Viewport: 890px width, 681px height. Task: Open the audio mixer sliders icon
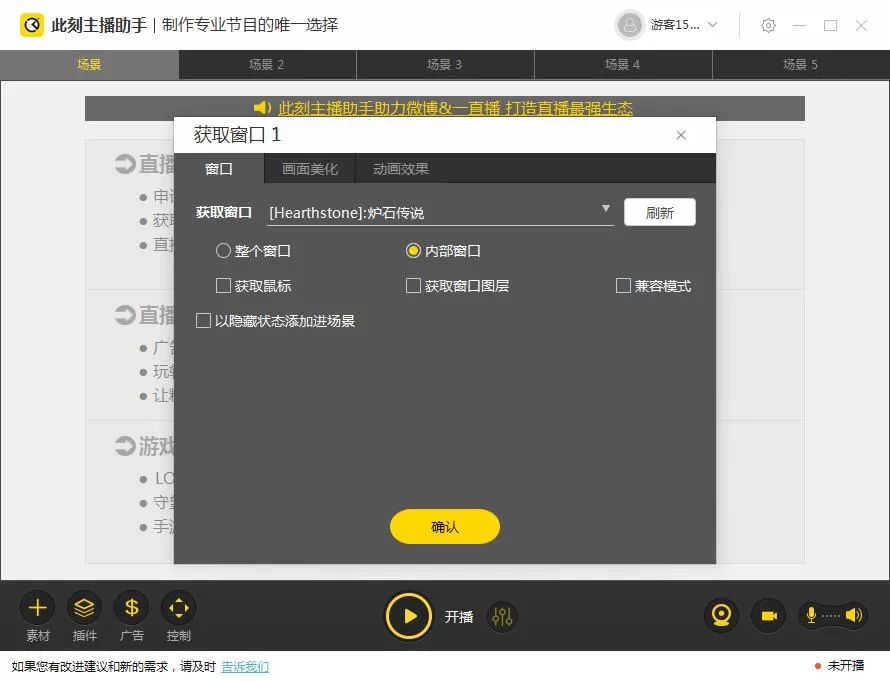[502, 616]
